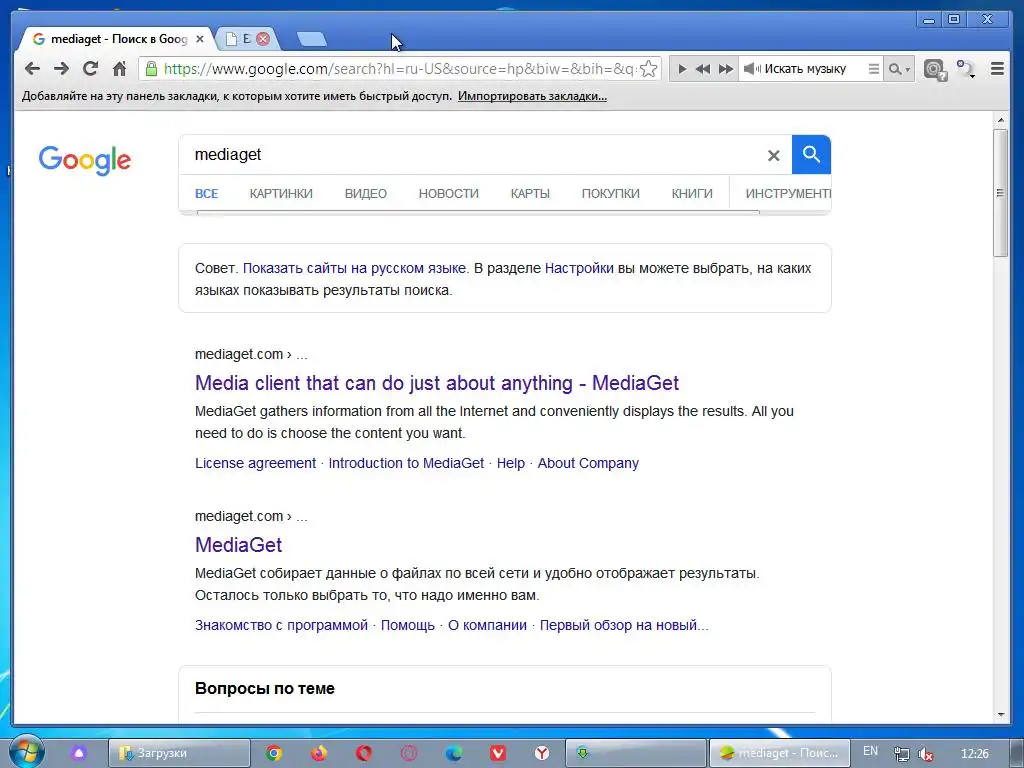Viewport: 1024px width, 768px height.
Task: Switch to КАРТЫ results tab
Action: point(530,194)
